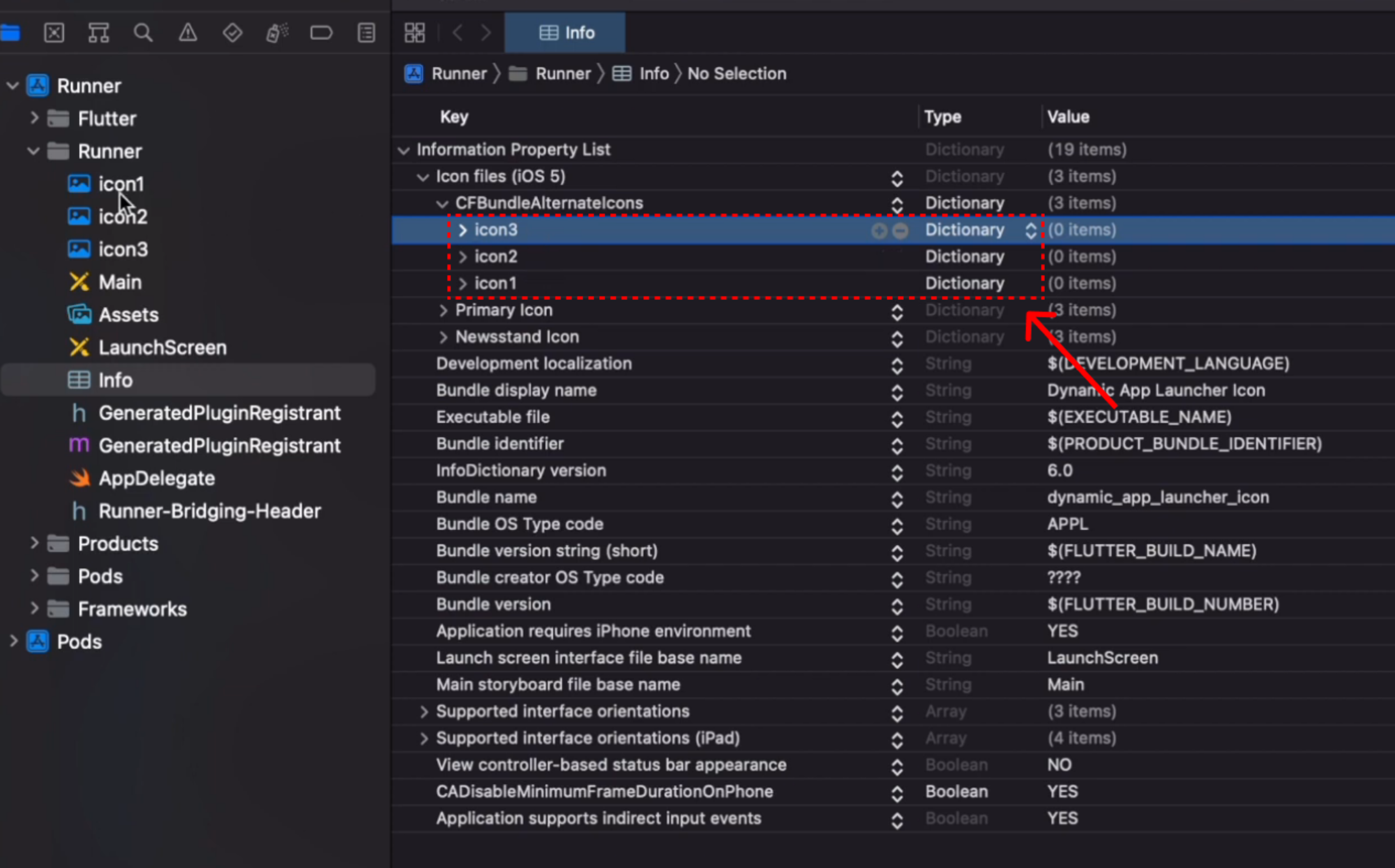Open the Breakpoint navigator icon
1395x868 pixels.
tap(321, 33)
